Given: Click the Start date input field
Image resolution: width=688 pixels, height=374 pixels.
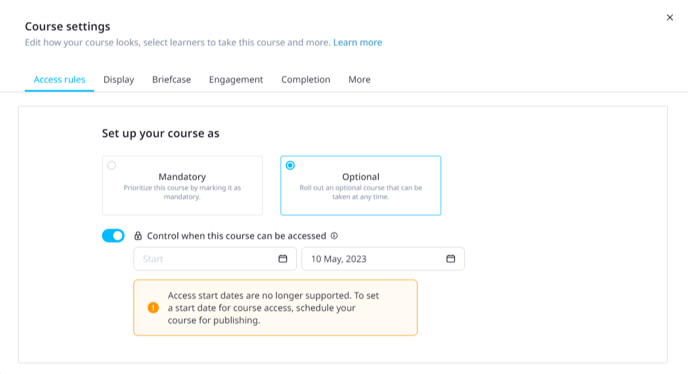Looking at the screenshot, I should tap(215, 259).
